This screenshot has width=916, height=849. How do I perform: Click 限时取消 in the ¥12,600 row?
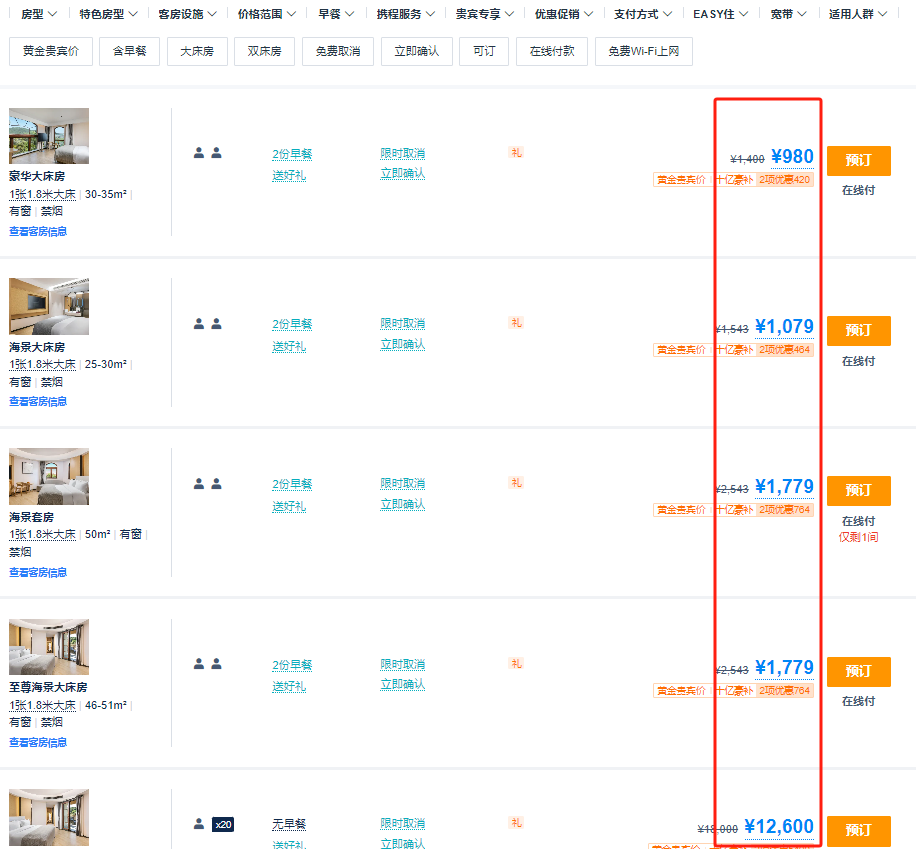(403, 824)
